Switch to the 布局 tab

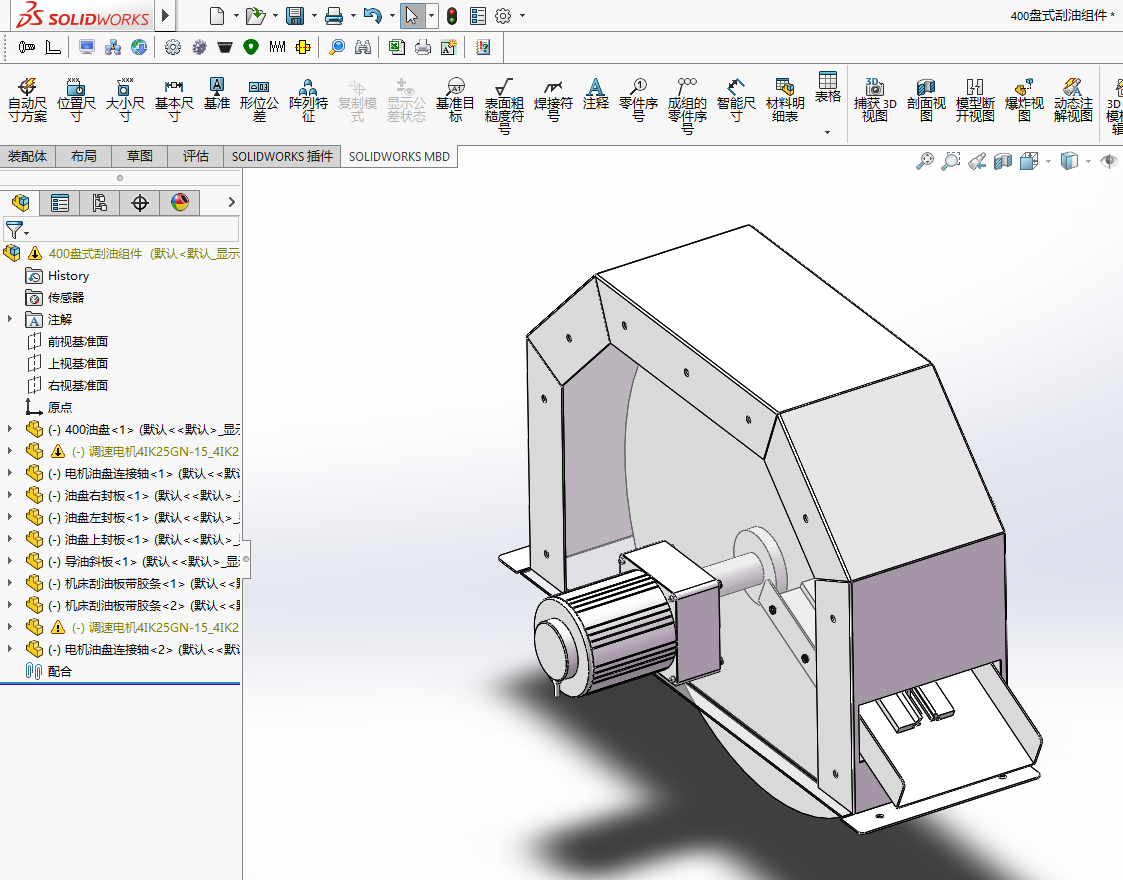point(84,156)
